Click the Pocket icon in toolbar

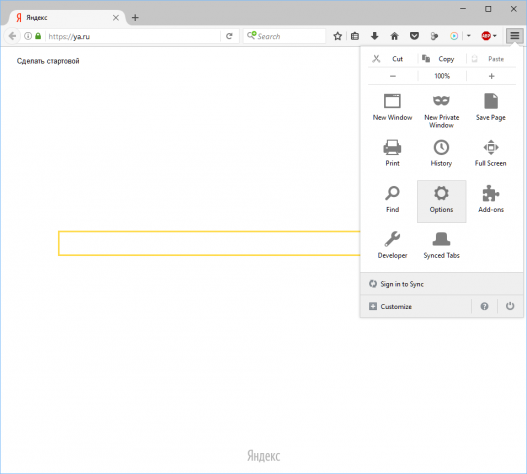[x=414, y=36]
